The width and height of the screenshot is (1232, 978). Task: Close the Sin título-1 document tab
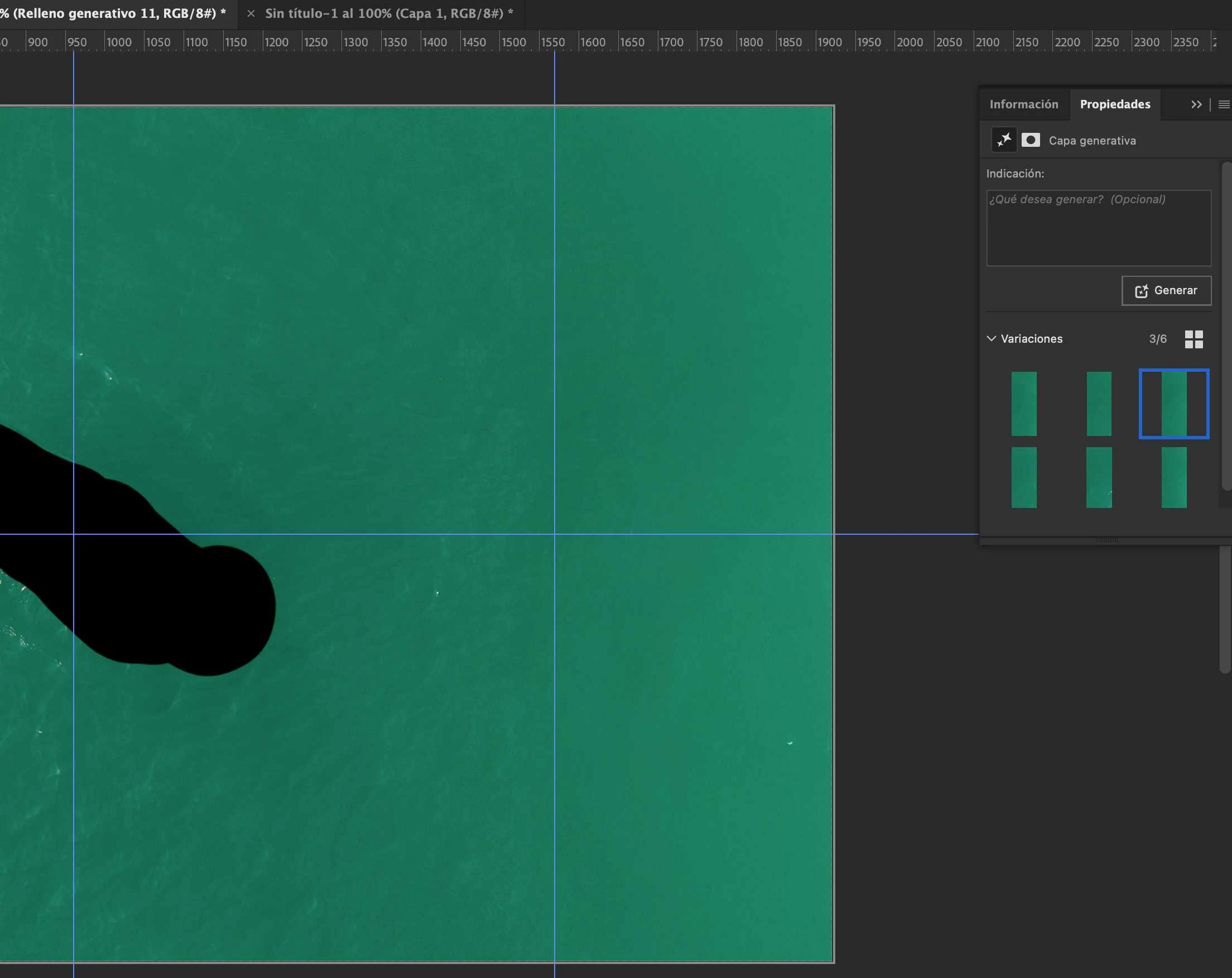pyautogui.click(x=251, y=14)
